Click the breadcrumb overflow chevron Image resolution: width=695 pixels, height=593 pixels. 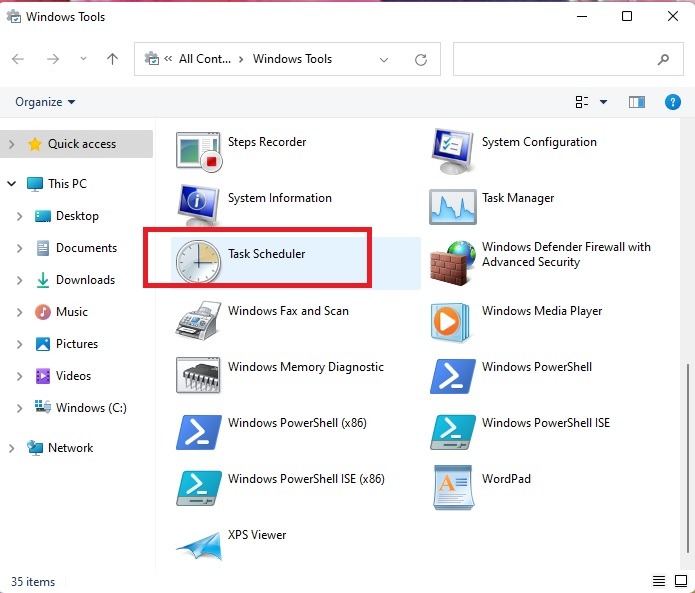point(168,59)
